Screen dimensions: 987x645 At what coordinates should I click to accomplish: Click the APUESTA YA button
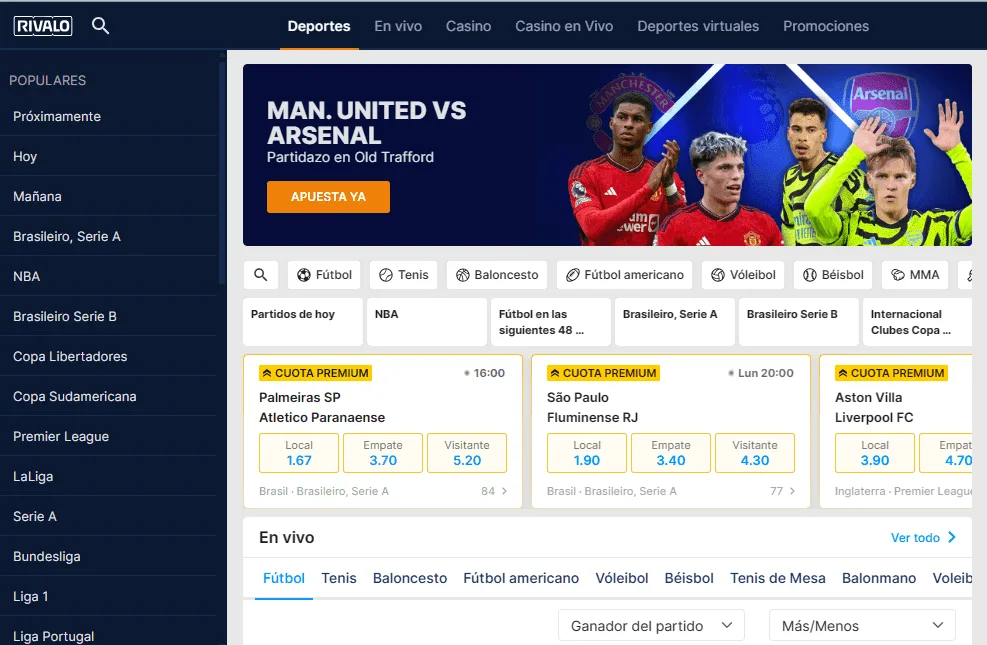pos(328,197)
